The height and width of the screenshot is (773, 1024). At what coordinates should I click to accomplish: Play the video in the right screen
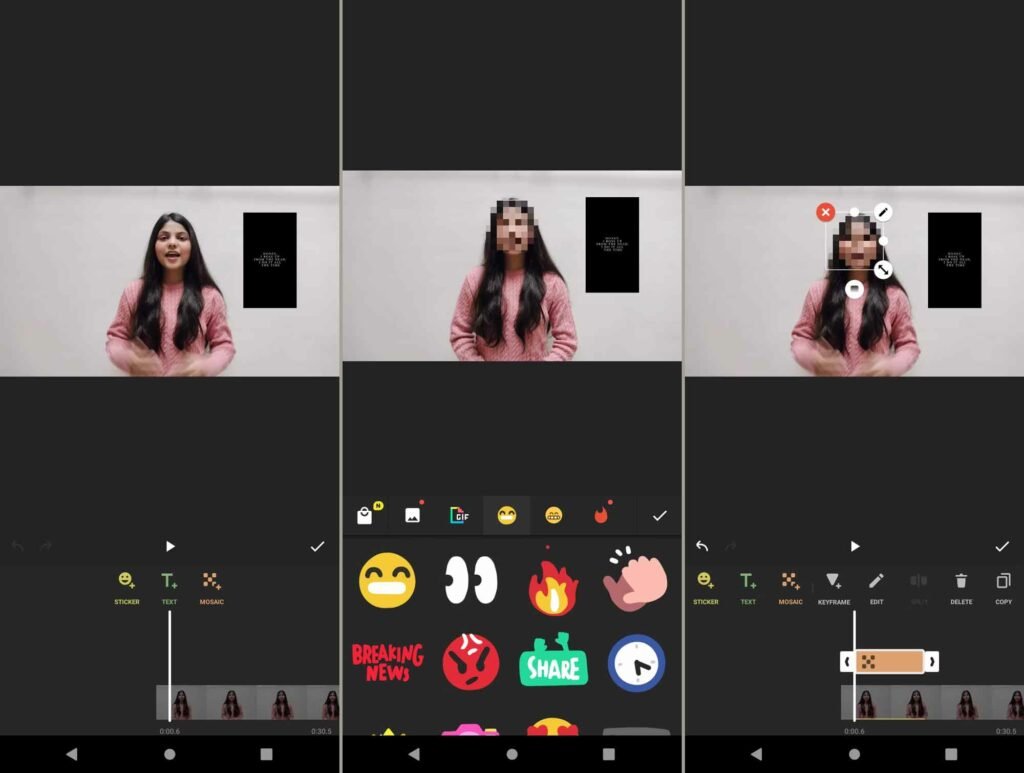coord(854,546)
